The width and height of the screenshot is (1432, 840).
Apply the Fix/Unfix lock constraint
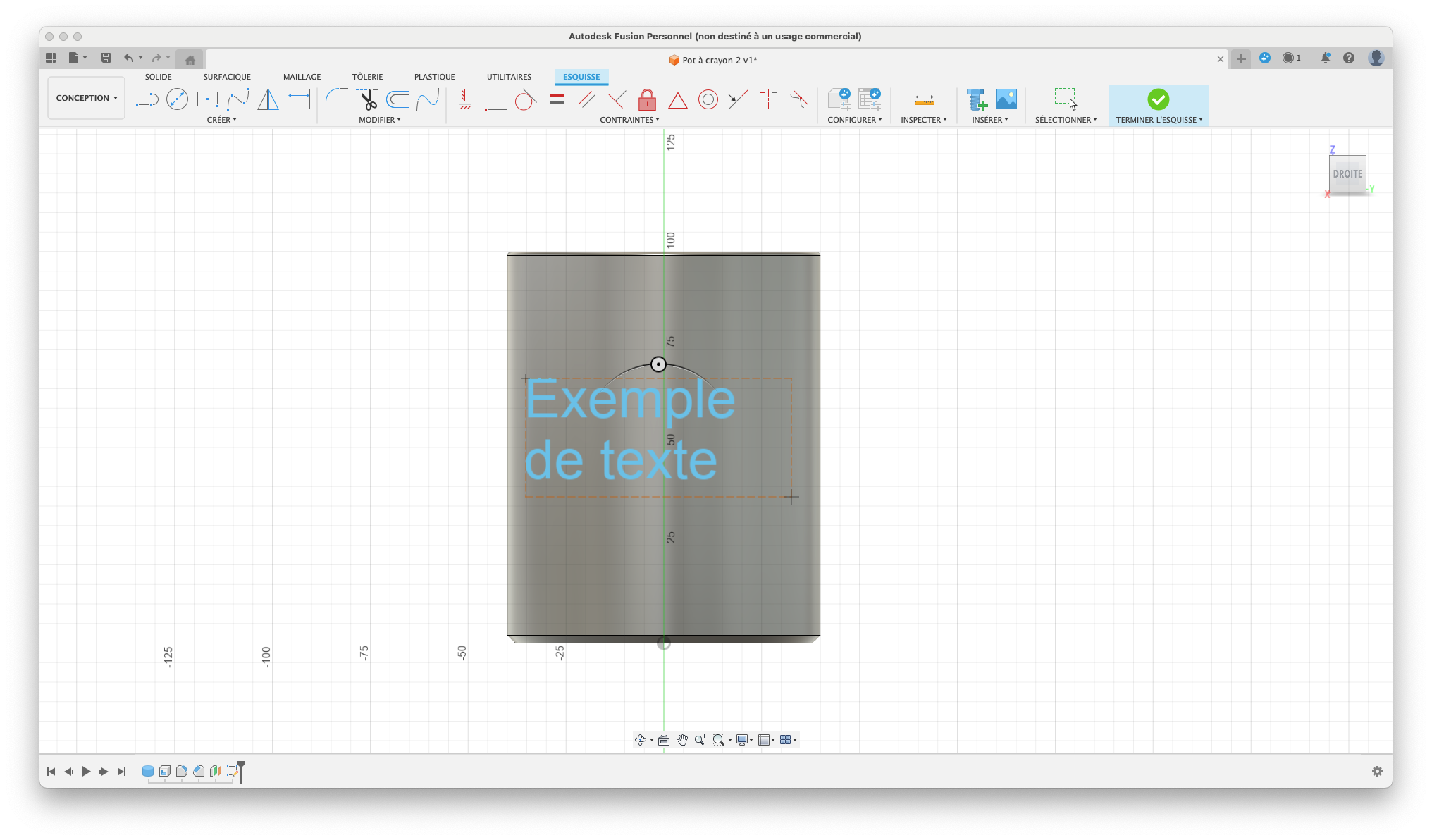[x=647, y=100]
